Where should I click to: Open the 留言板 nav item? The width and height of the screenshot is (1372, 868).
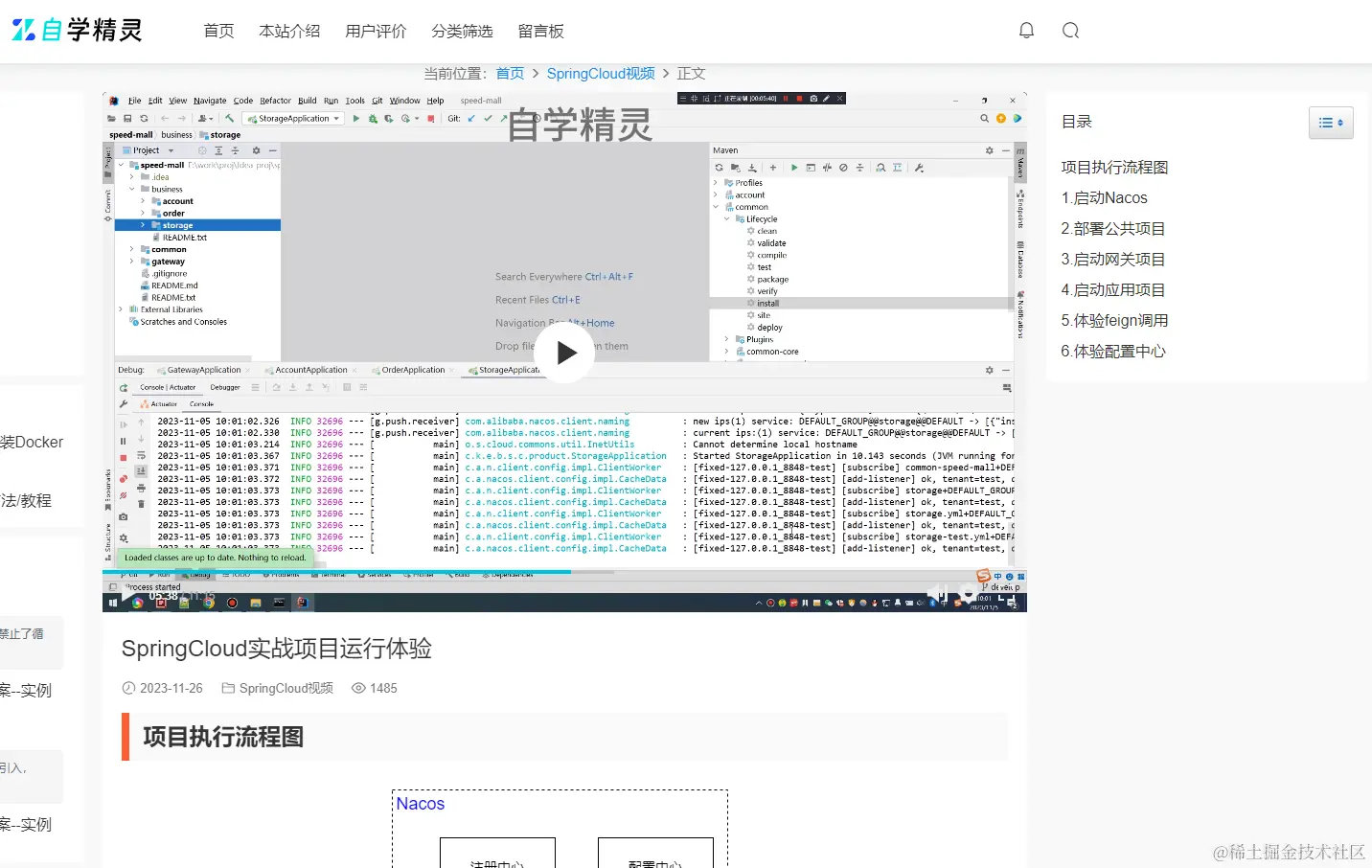pyautogui.click(x=540, y=31)
